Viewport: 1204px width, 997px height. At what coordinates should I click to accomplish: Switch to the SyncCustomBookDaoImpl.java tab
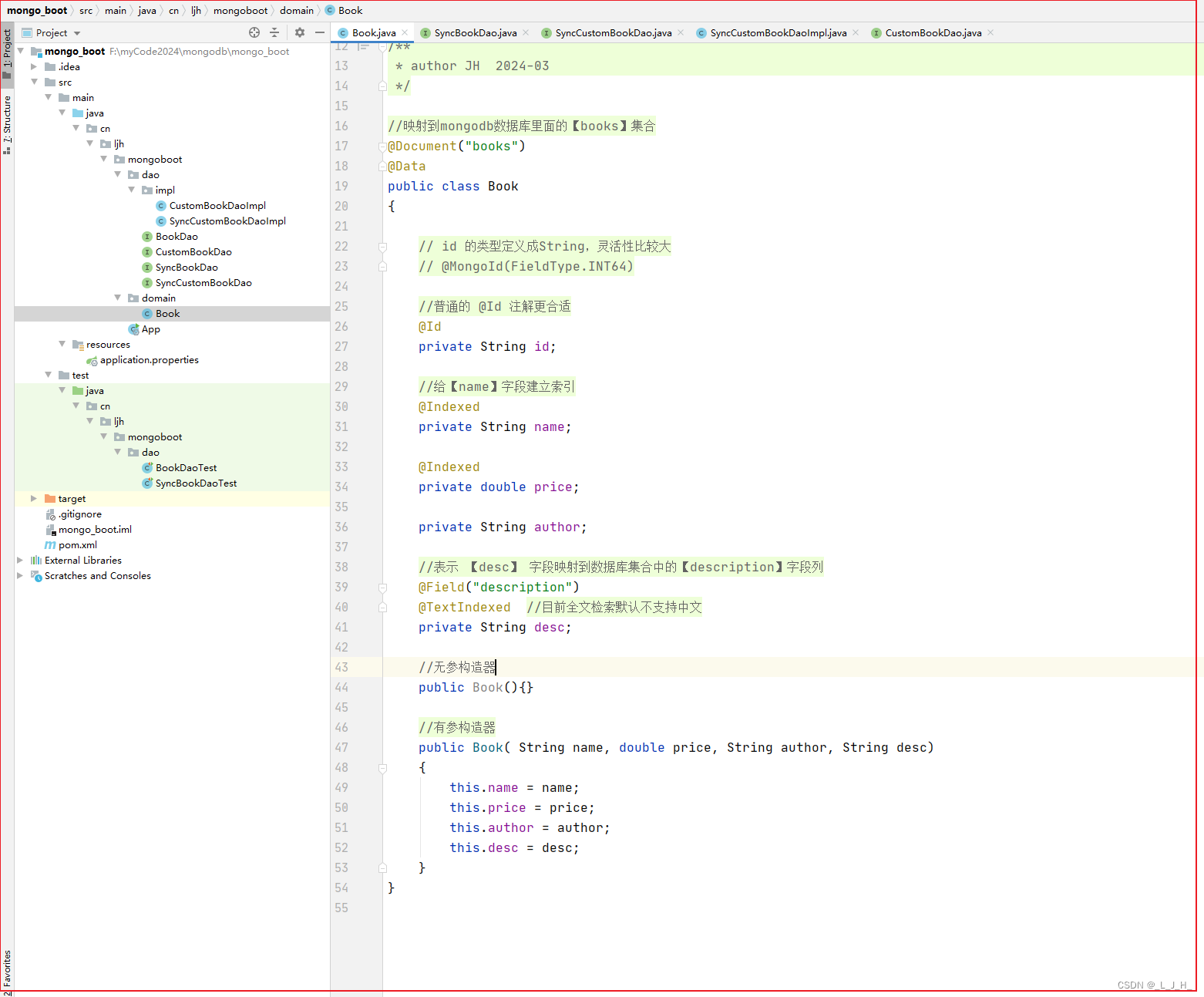778,32
